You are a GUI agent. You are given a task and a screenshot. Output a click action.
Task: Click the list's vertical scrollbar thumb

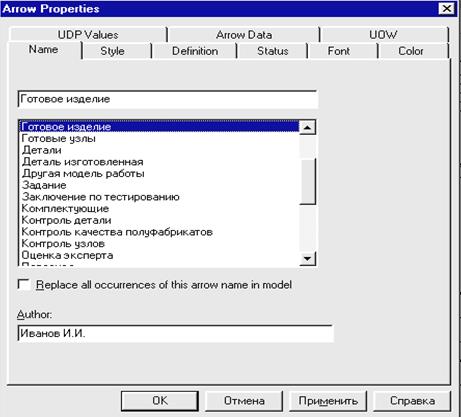pyautogui.click(x=307, y=181)
